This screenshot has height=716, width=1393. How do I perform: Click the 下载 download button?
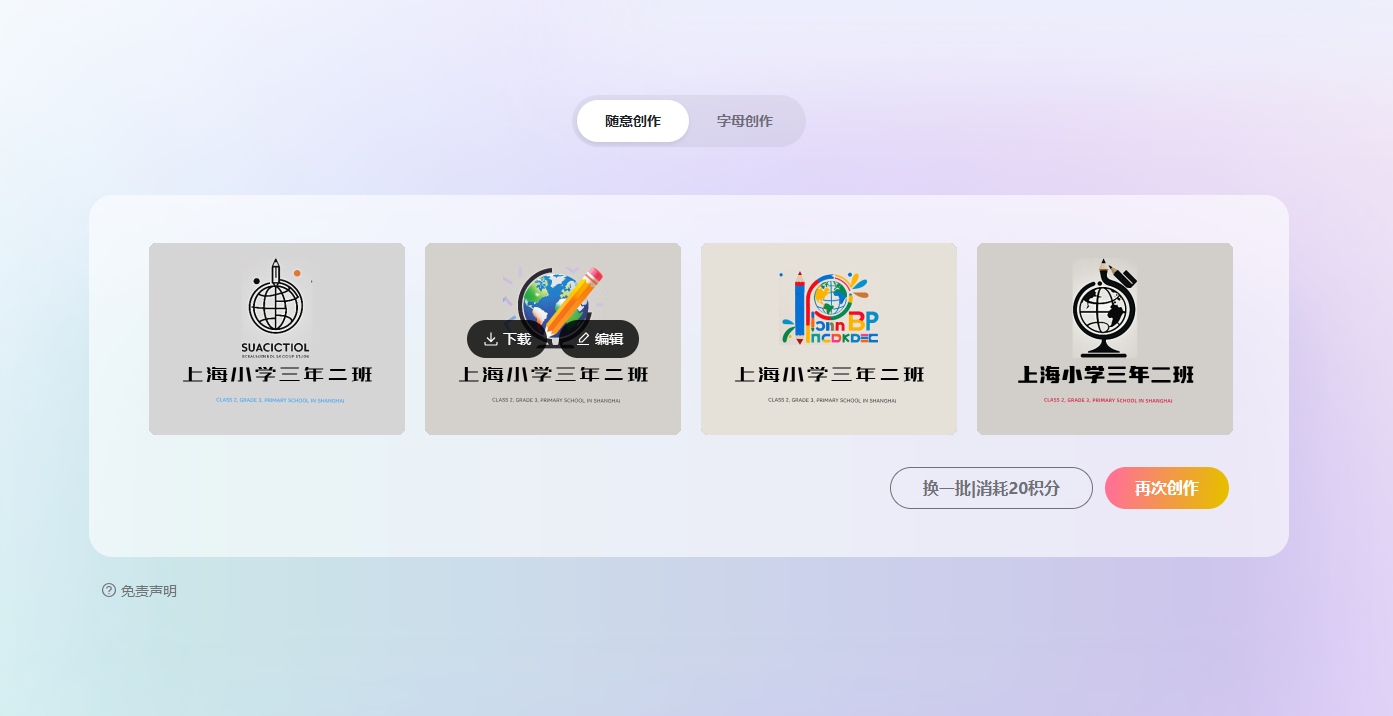[x=507, y=339]
